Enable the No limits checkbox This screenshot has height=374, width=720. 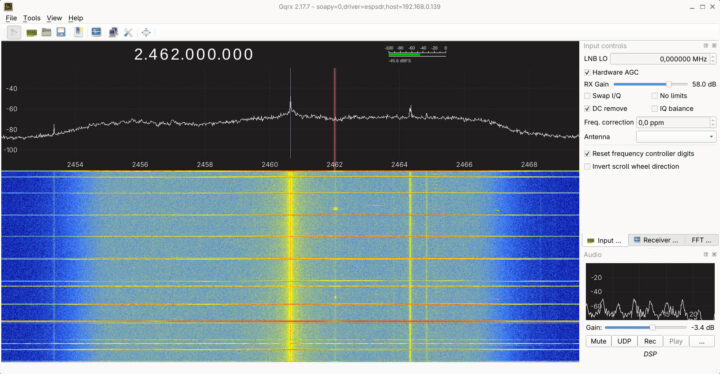(654, 96)
